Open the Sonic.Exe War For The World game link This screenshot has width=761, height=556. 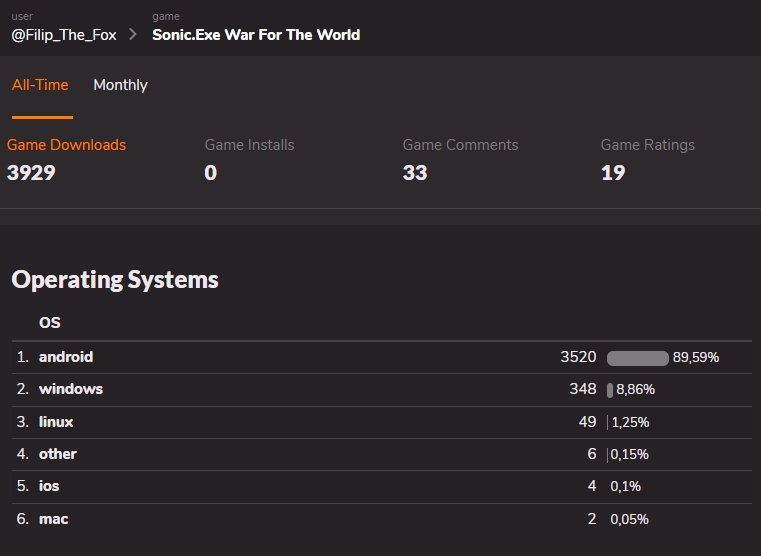pos(256,35)
